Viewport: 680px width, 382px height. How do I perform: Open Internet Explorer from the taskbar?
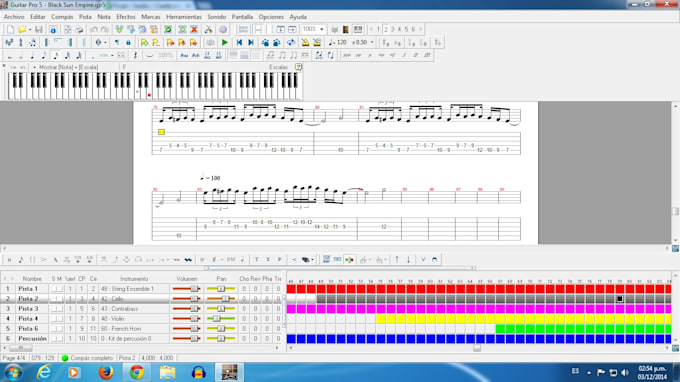44,372
